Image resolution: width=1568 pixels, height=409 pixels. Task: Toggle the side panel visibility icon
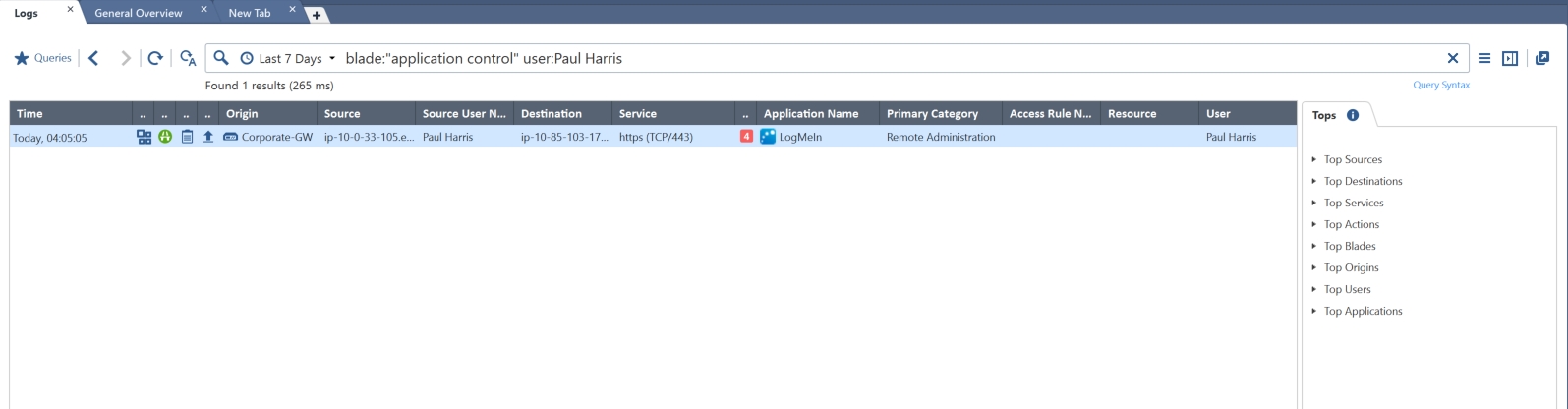pyautogui.click(x=1510, y=59)
